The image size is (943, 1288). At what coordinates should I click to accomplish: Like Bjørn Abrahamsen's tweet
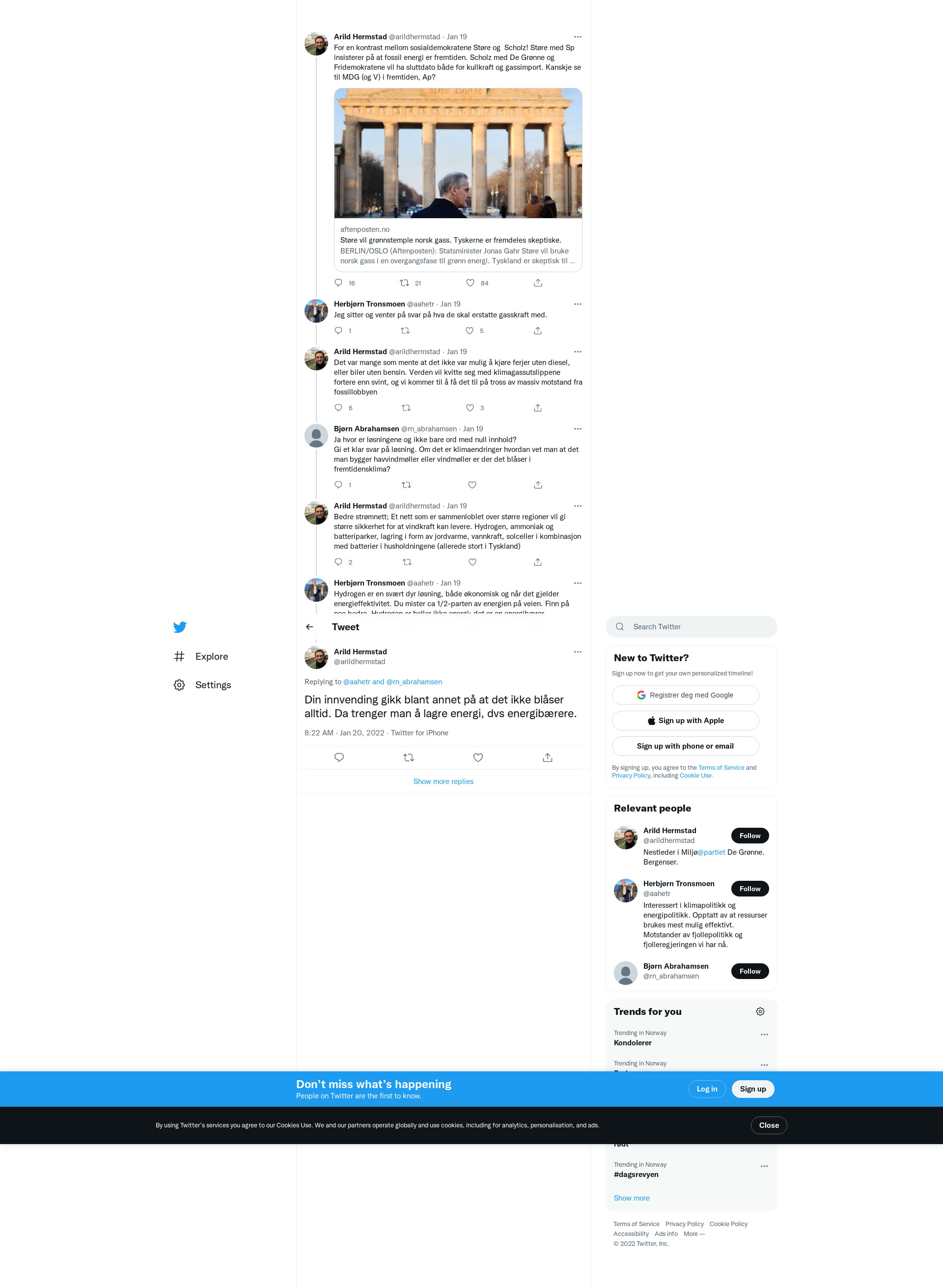pyautogui.click(x=472, y=485)
